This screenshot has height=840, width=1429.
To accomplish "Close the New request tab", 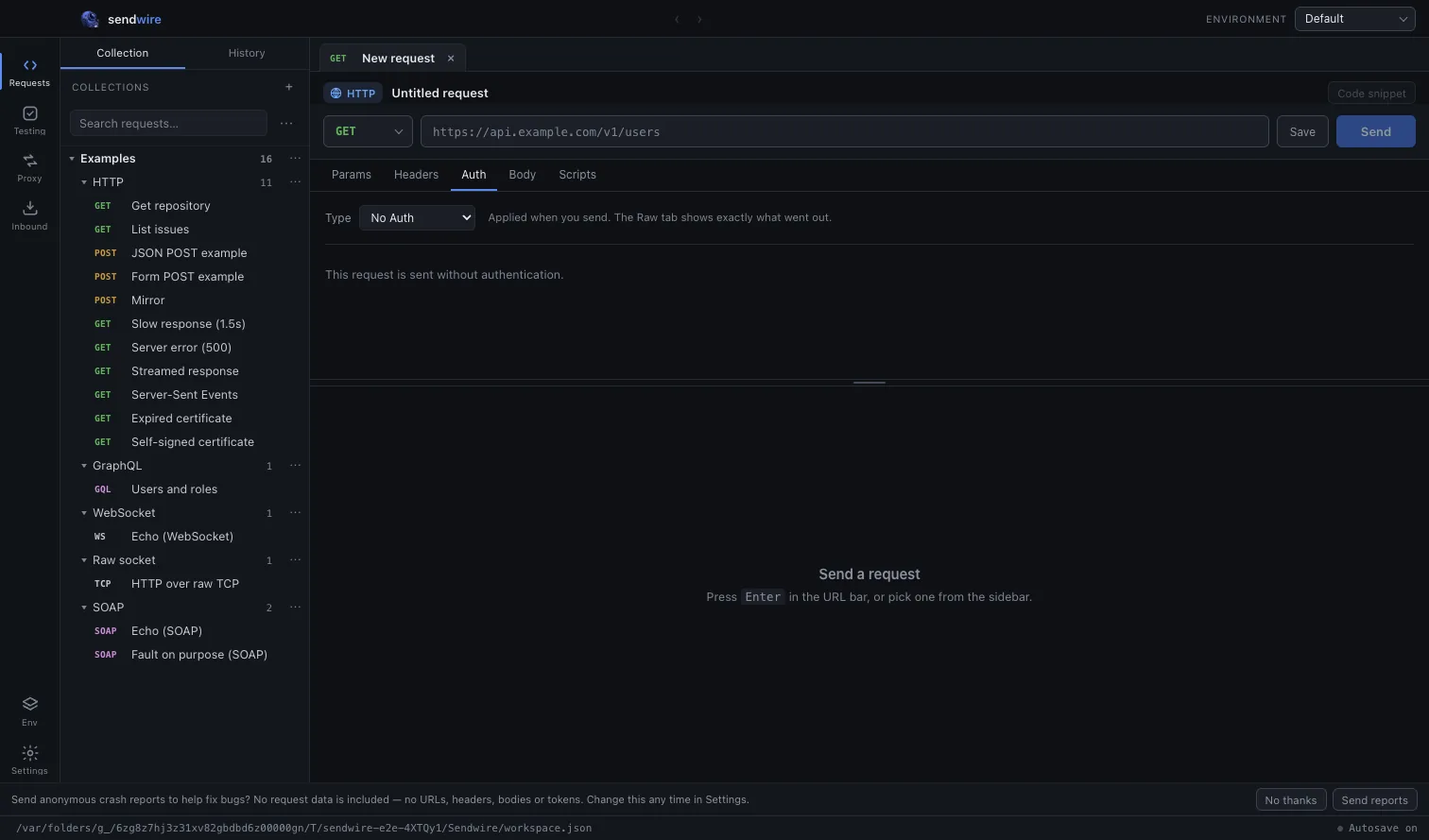I will [x=451, y=59].
